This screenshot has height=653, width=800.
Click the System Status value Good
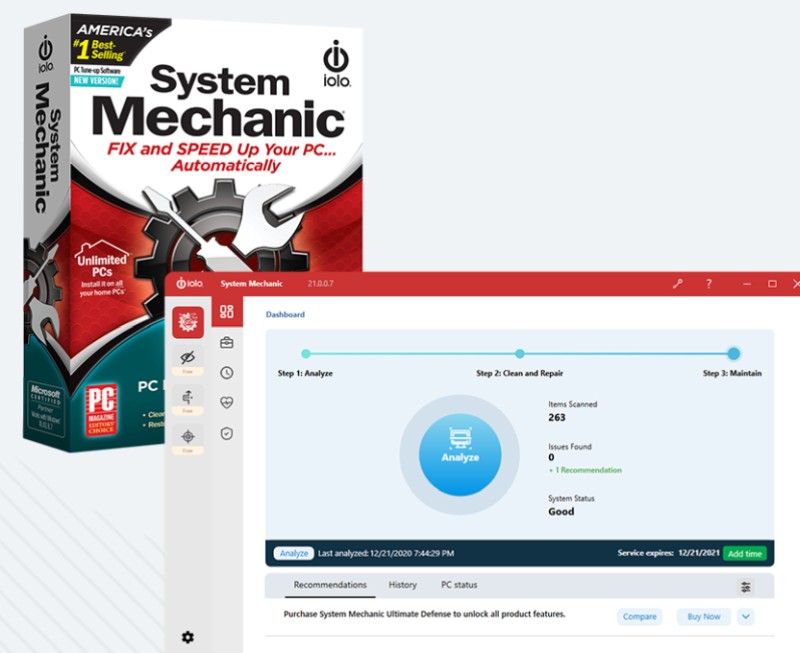point(561,511)
